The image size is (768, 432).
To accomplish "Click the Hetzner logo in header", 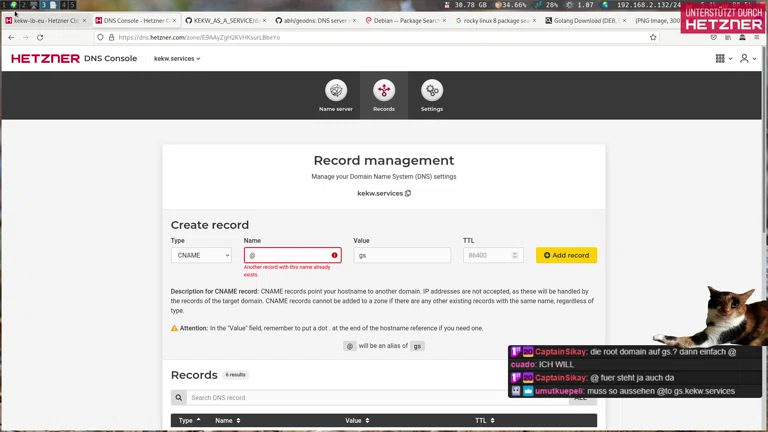I will 46,58.
